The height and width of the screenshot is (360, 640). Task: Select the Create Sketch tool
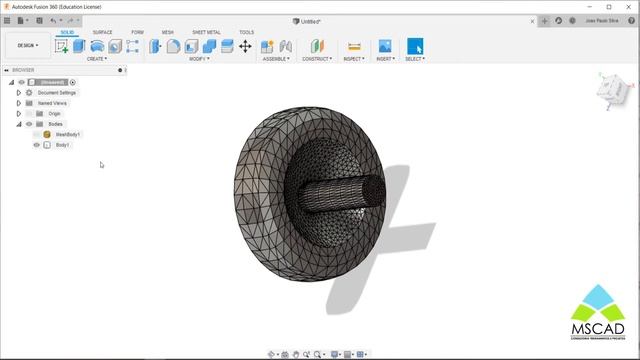[x=61, y=46]
